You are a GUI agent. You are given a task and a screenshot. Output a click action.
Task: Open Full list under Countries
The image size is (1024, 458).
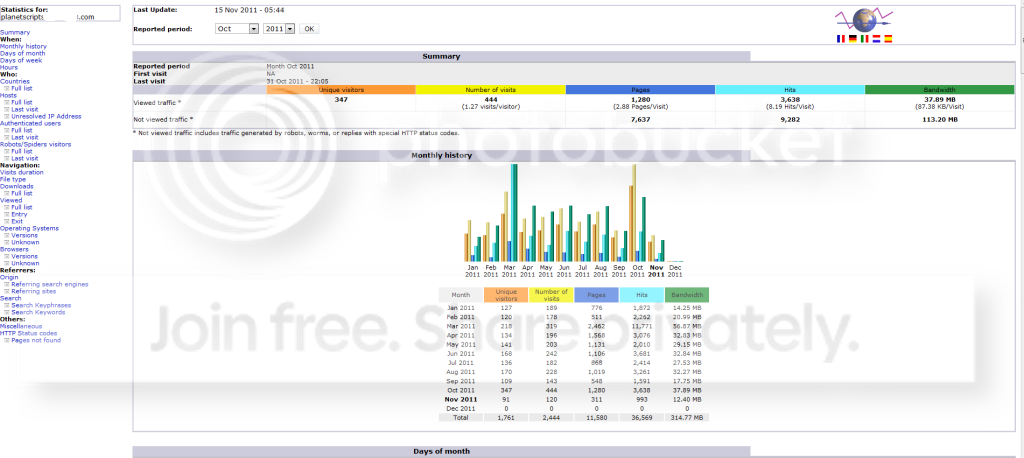(x=22, y=88)
